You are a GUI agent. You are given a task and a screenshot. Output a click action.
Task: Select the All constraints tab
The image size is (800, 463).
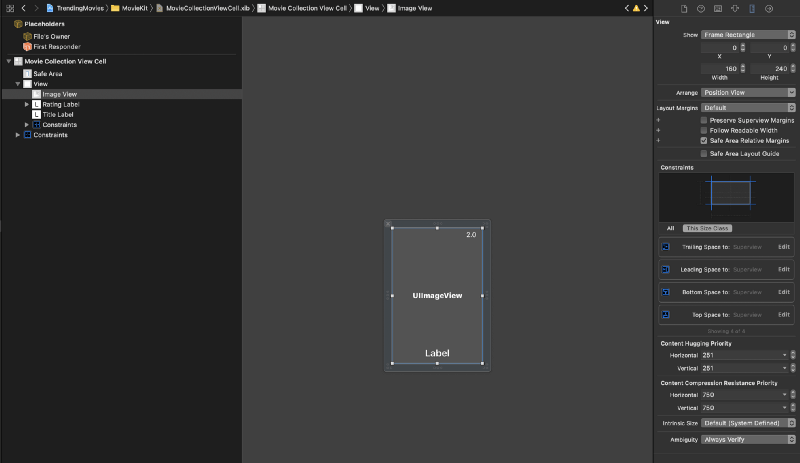click(671, 228)
